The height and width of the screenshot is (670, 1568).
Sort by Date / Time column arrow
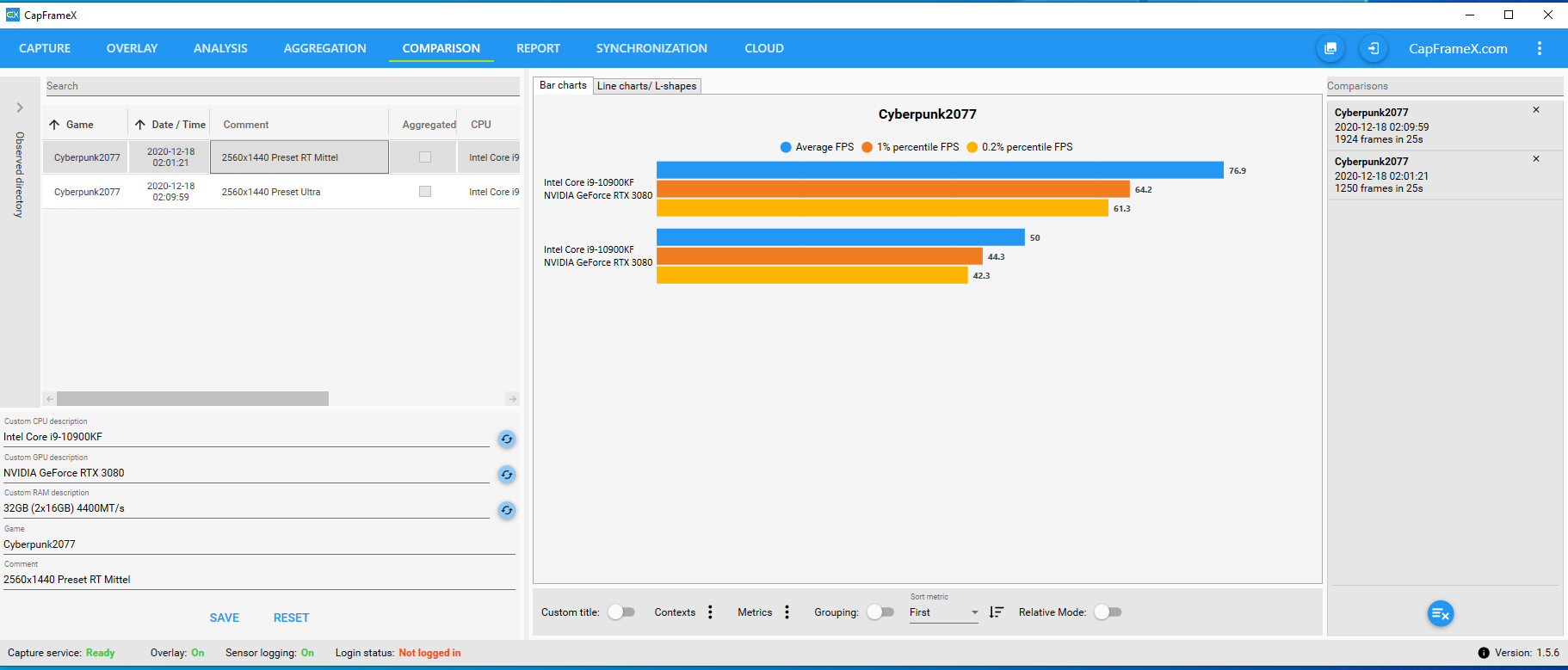pos(140,125)
